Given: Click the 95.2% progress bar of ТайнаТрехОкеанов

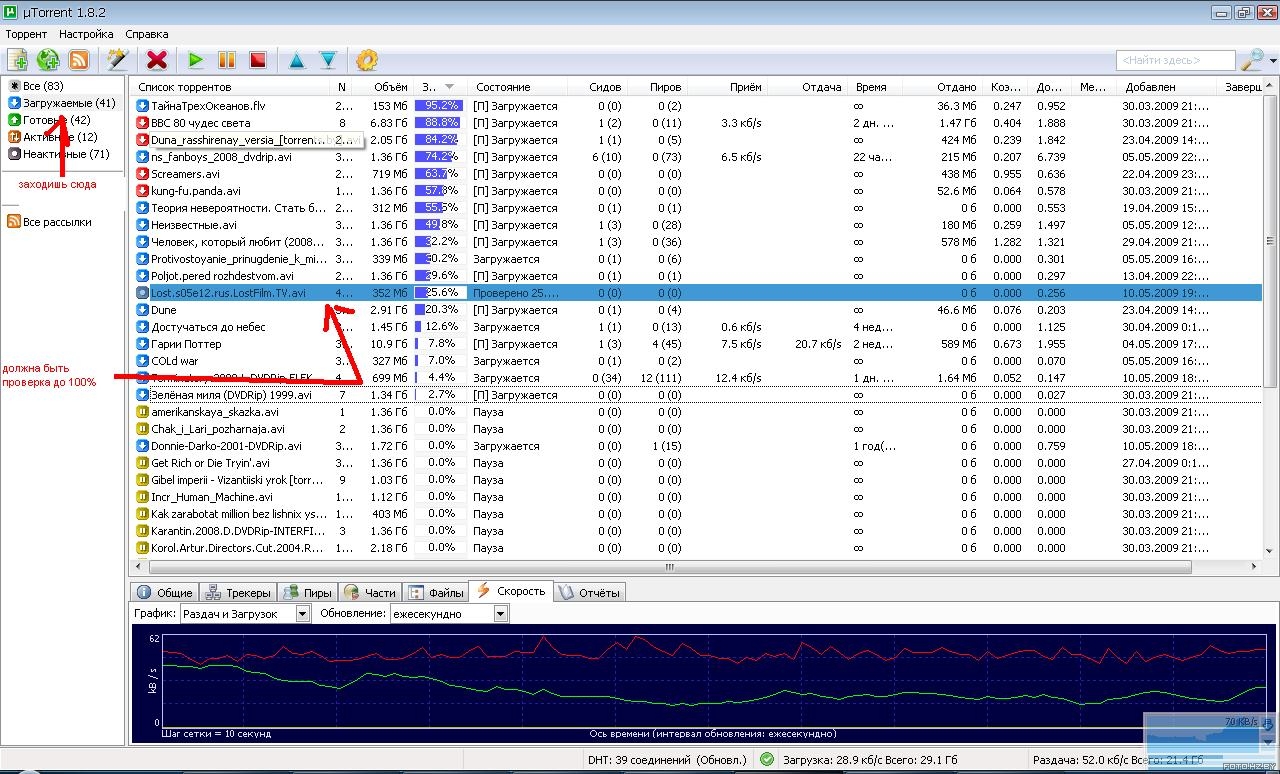Looking at the screenshot, I should tap(441, 105).
